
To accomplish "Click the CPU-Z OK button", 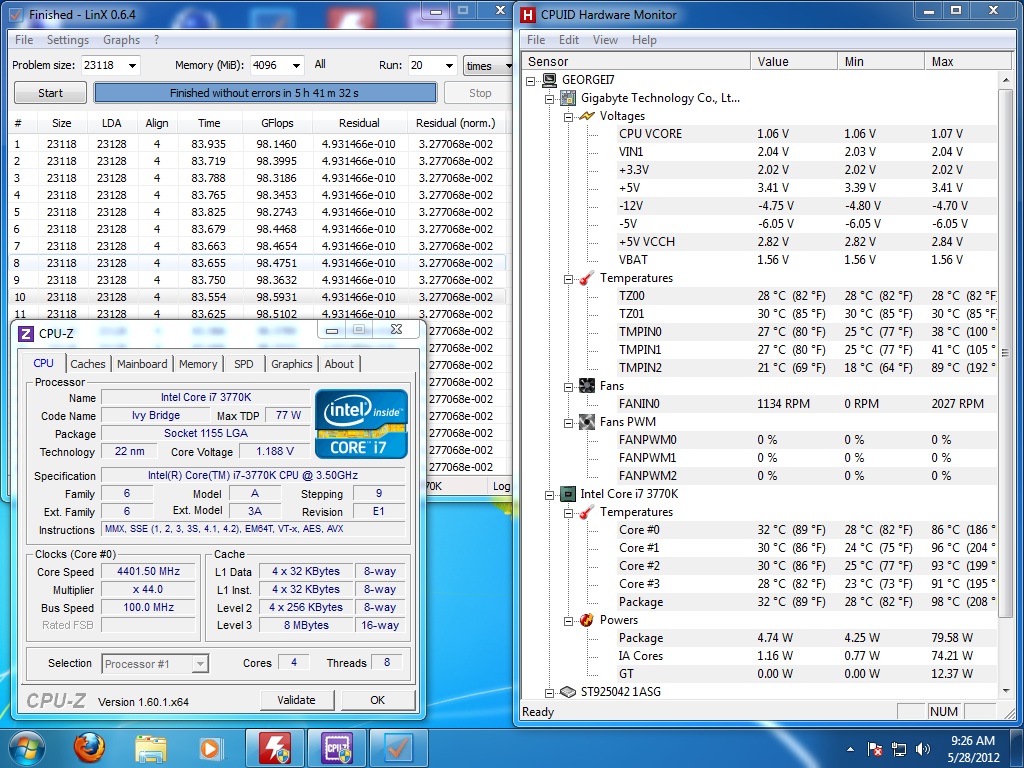I will pyautogui.click(x=377, y=700).
